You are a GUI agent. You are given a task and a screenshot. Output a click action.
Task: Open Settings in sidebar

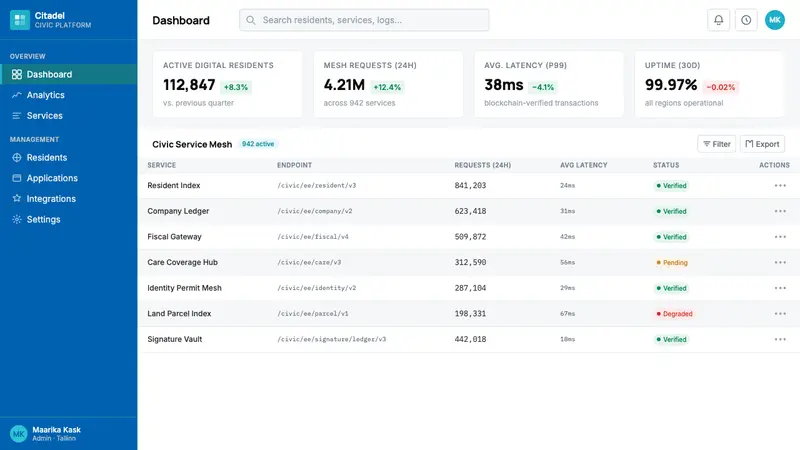[68, 219]
